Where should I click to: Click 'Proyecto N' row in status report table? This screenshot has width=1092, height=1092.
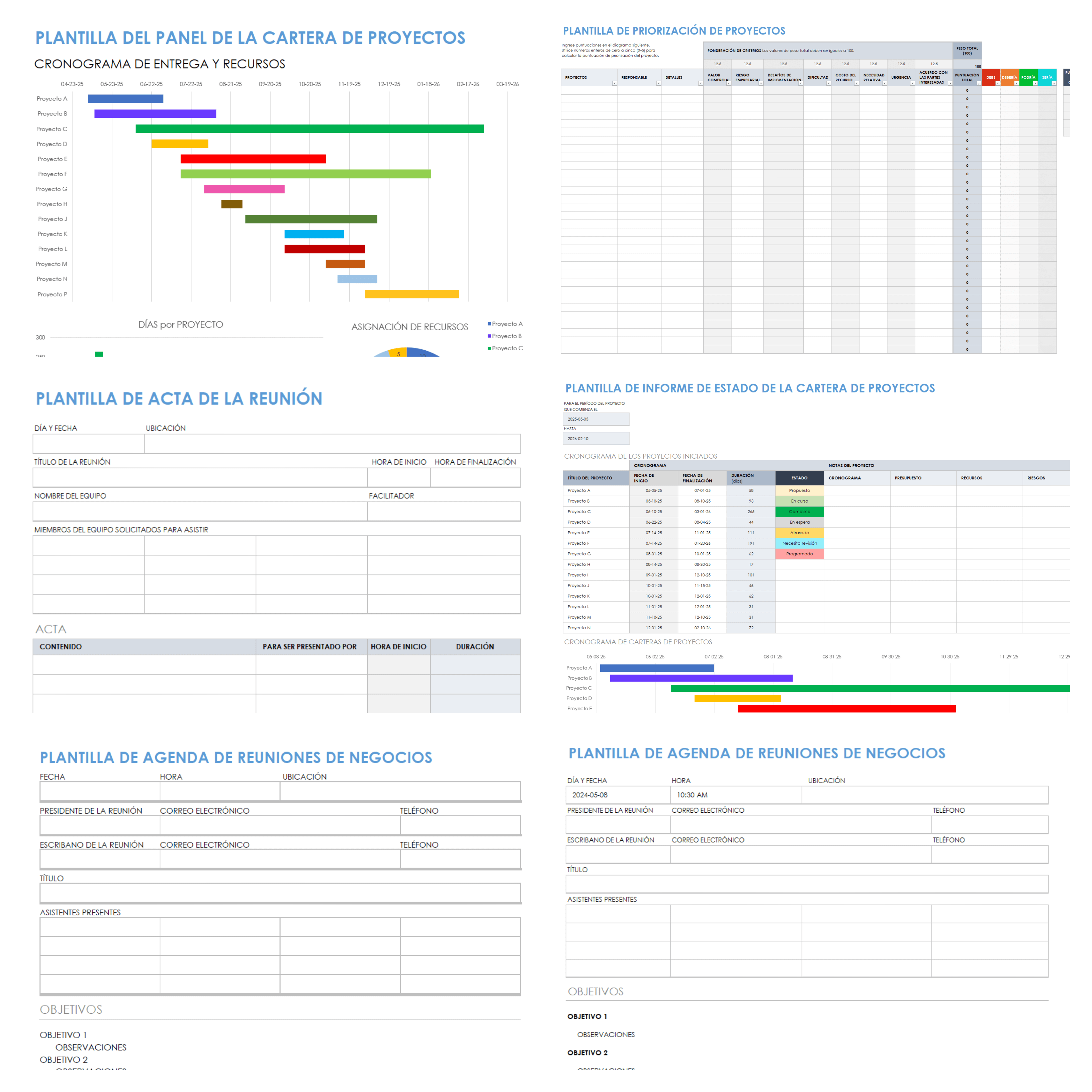(816, 628)
